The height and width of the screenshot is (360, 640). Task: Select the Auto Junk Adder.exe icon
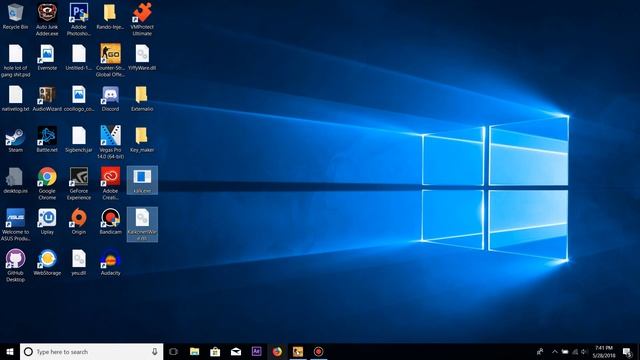point(47,19)
